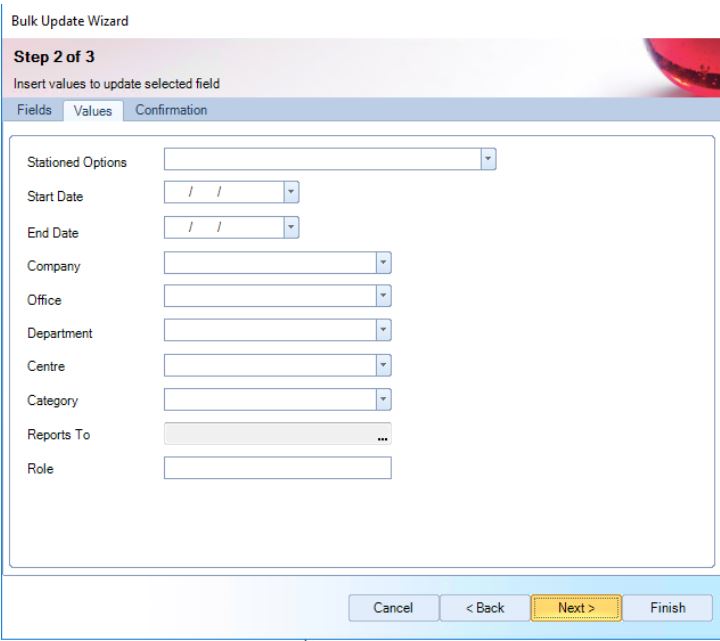
Task: Click the 'Office' label text
Action: (44, 300)
